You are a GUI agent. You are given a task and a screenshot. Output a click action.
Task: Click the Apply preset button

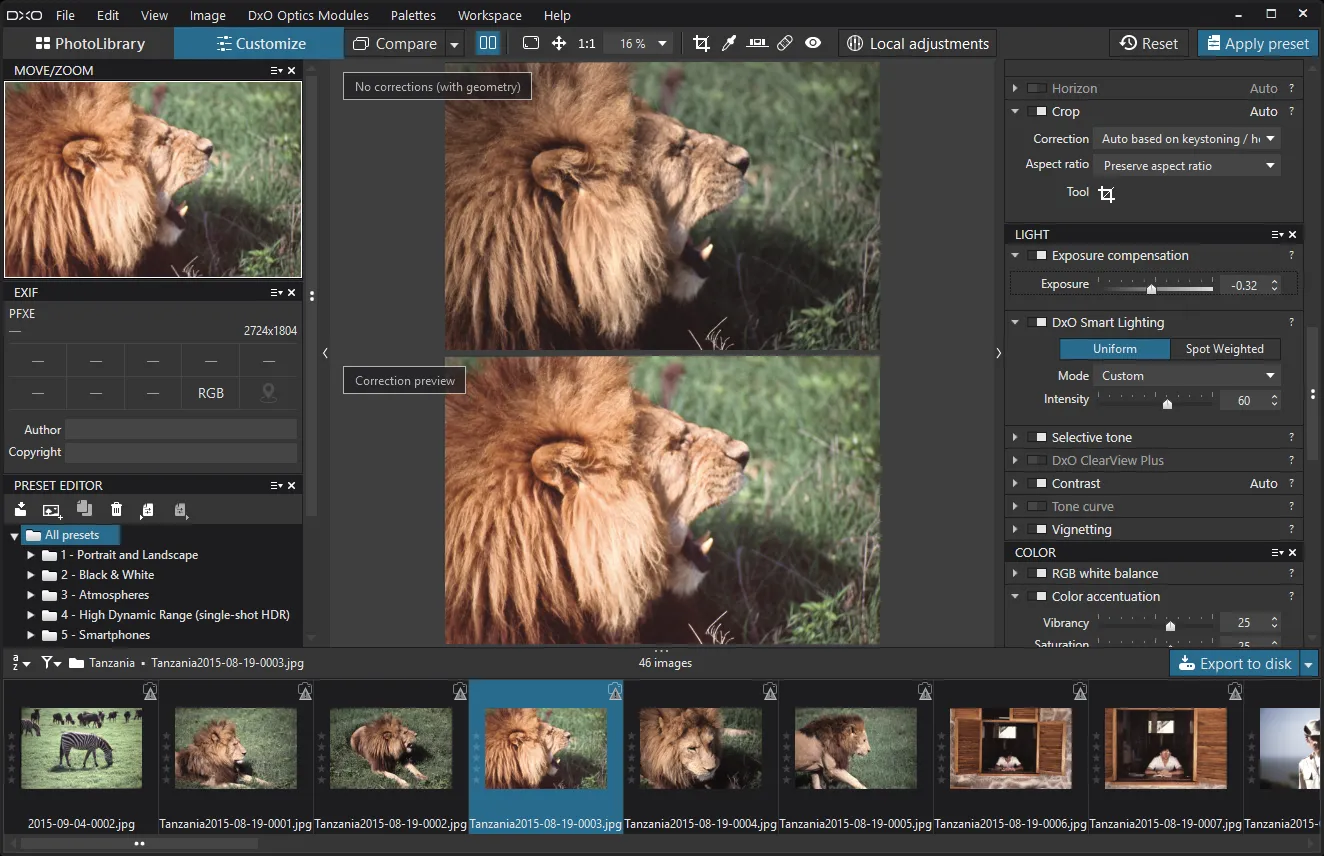click(x=1257, y=44)
